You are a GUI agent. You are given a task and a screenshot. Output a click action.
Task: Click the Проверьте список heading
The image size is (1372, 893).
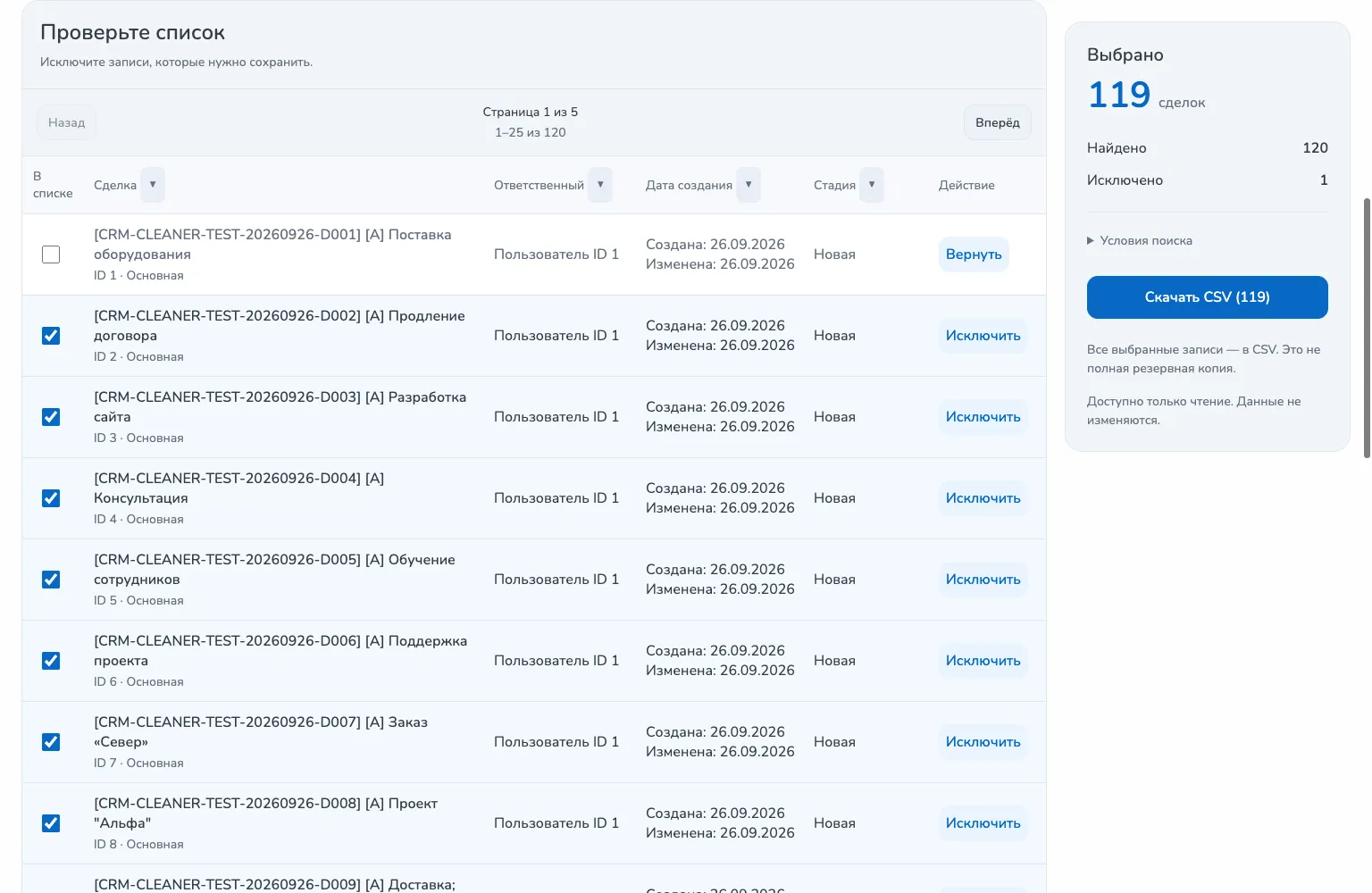pyautogui.click(x=132, y=33)
